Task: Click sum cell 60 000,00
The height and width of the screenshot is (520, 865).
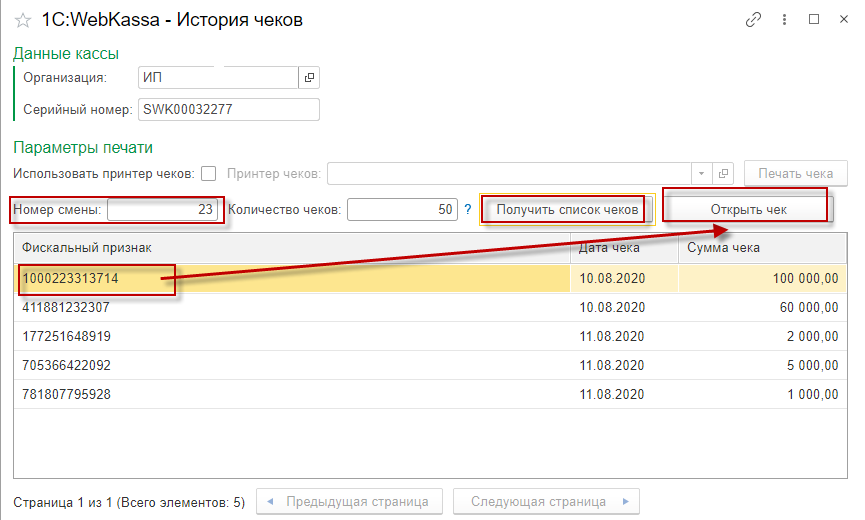Action: pyautogui.click(x=762, y=308)
